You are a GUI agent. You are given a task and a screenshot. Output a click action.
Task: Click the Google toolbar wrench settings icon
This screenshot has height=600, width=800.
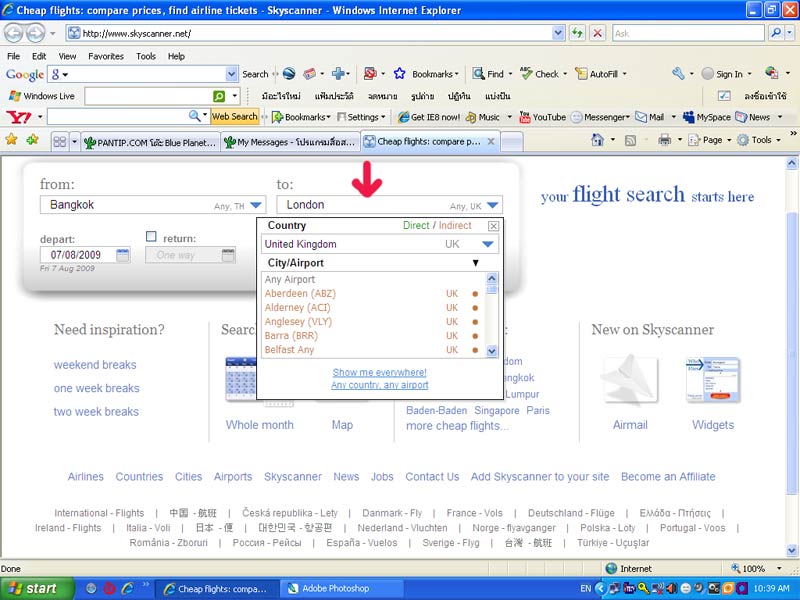pyautogui.click(x=678, y=74)
